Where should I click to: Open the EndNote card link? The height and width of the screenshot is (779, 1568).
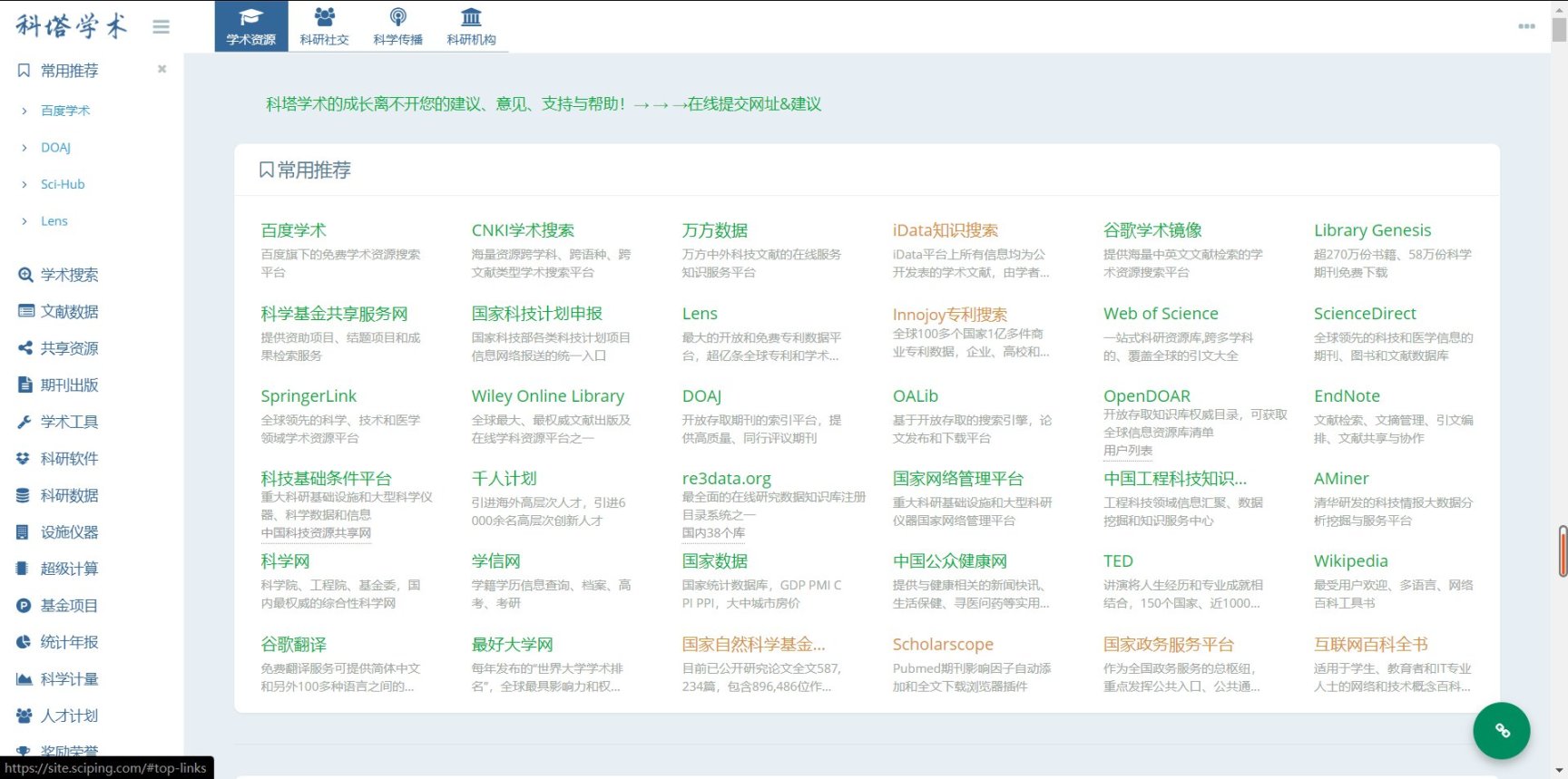1347,396
